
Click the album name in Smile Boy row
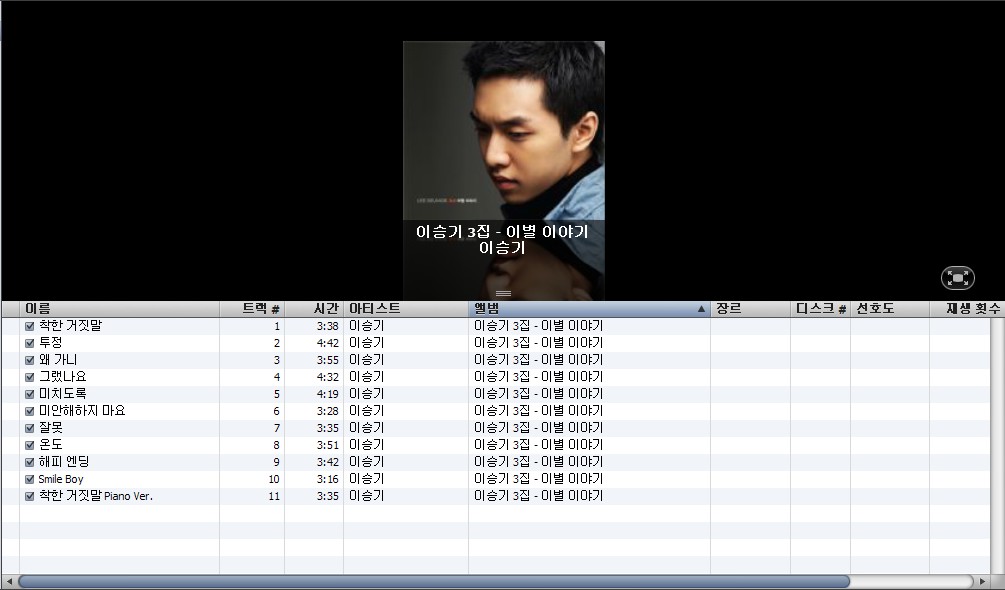coord(538,479)
